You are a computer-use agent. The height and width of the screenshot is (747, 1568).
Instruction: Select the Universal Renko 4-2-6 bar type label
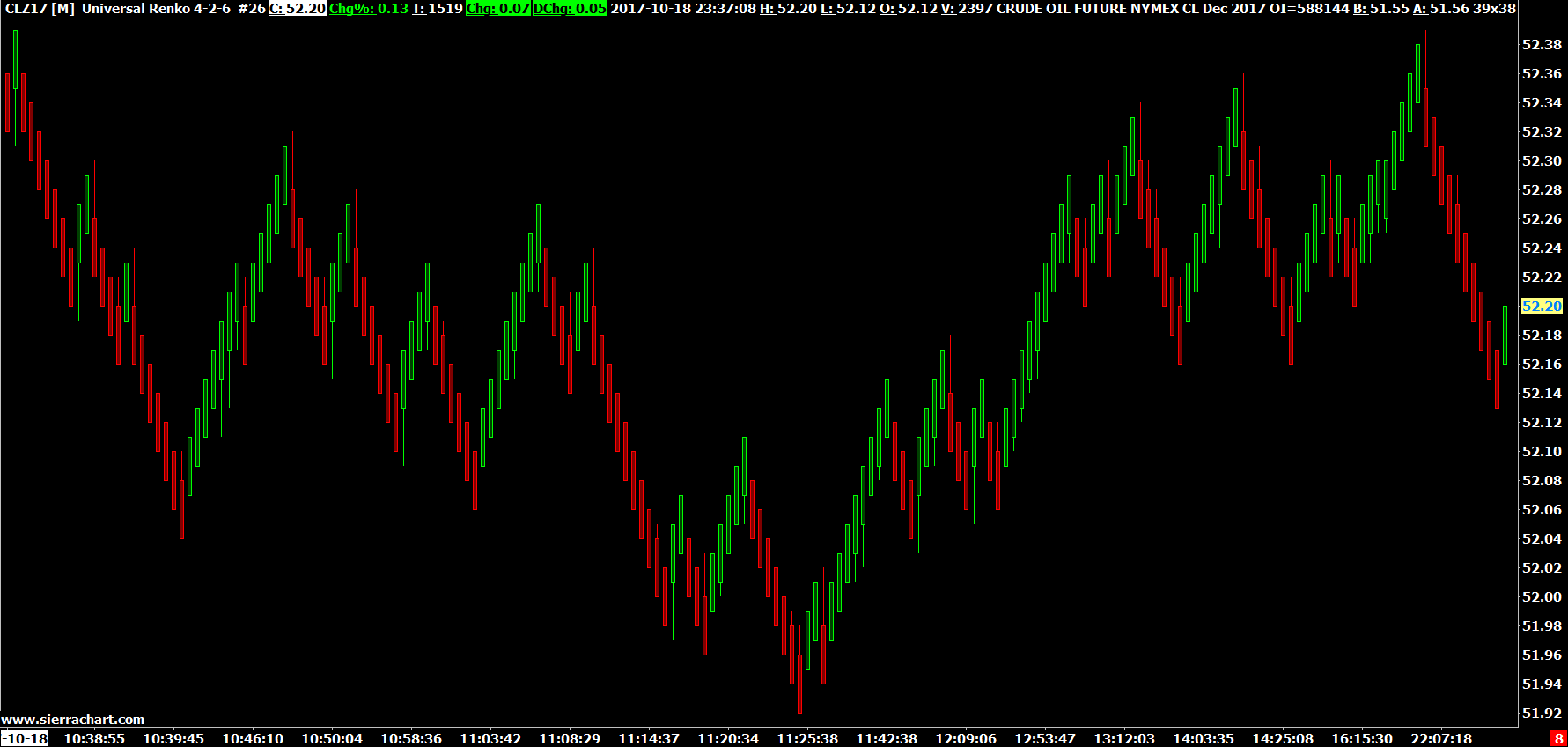[x=156, y=8]
